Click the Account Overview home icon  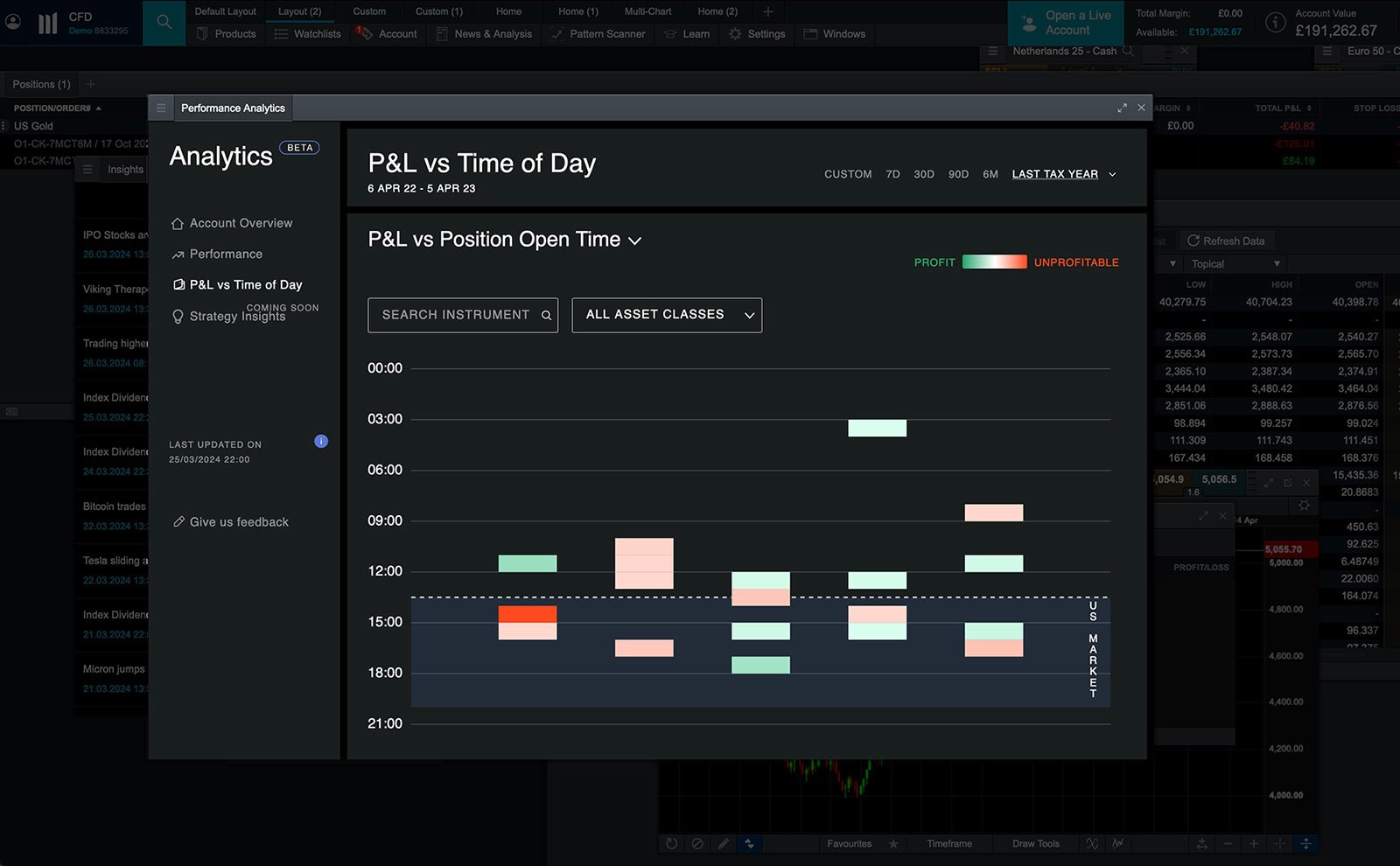click(x=178, y=224)
